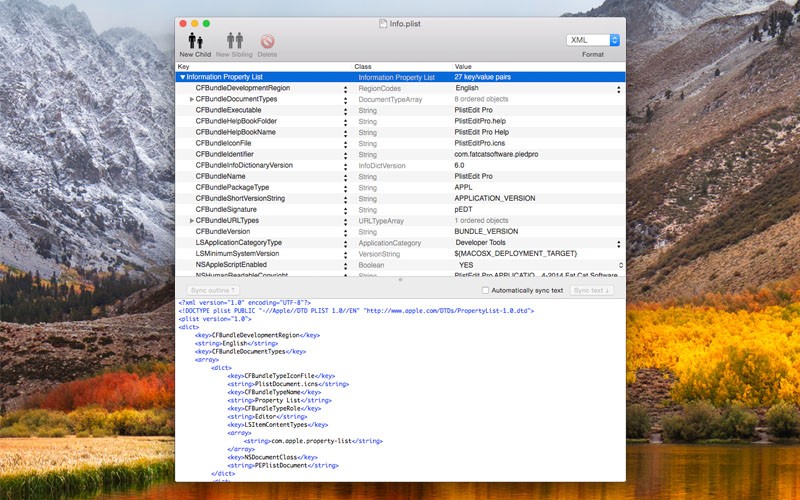Image resolution: width=800 pixels, height=500 pixels.
Task: Click the New Sibling toolbar icon
Action: (x=235, y=41)
